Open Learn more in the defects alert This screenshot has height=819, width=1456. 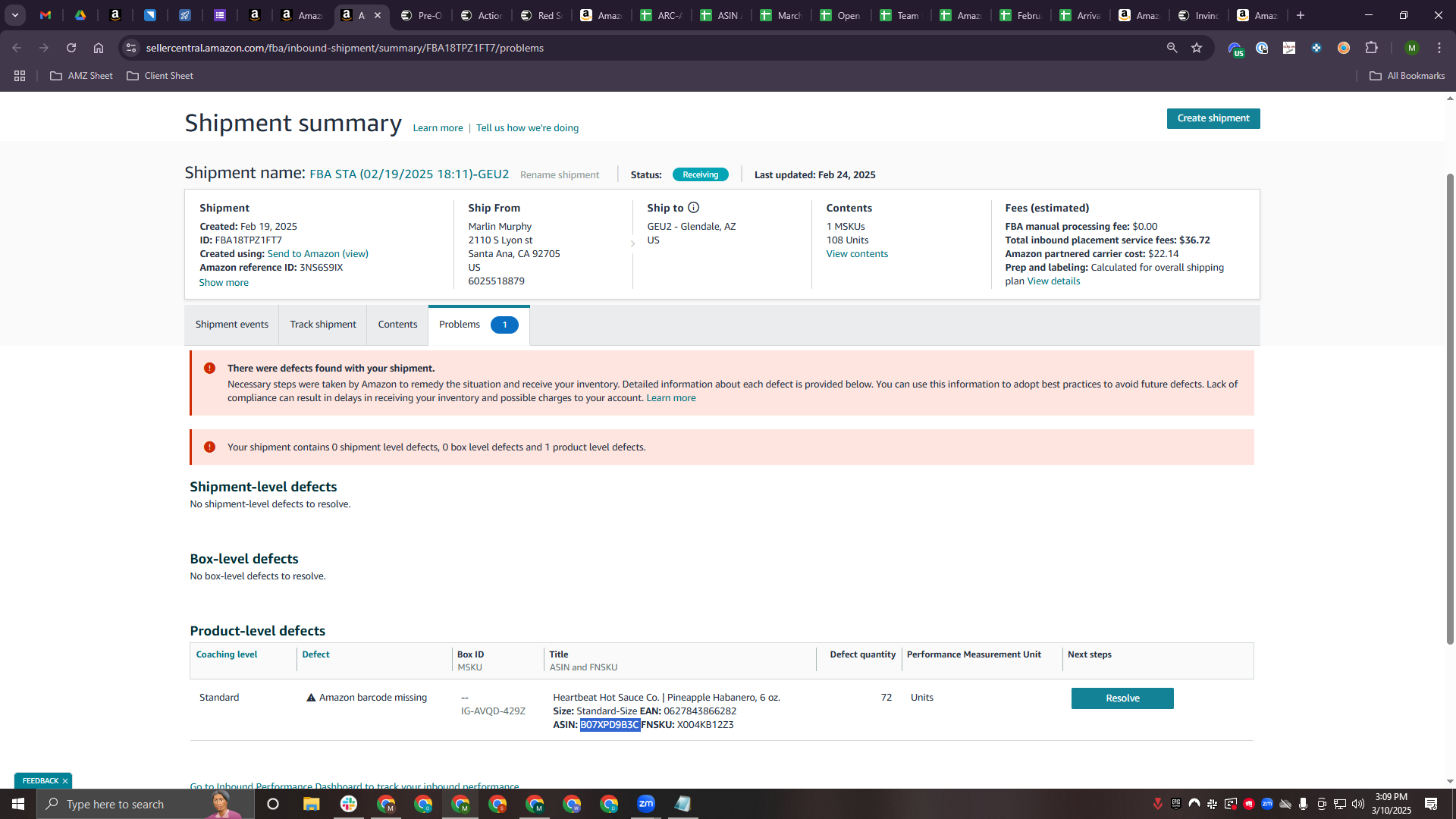coord(671,398)
